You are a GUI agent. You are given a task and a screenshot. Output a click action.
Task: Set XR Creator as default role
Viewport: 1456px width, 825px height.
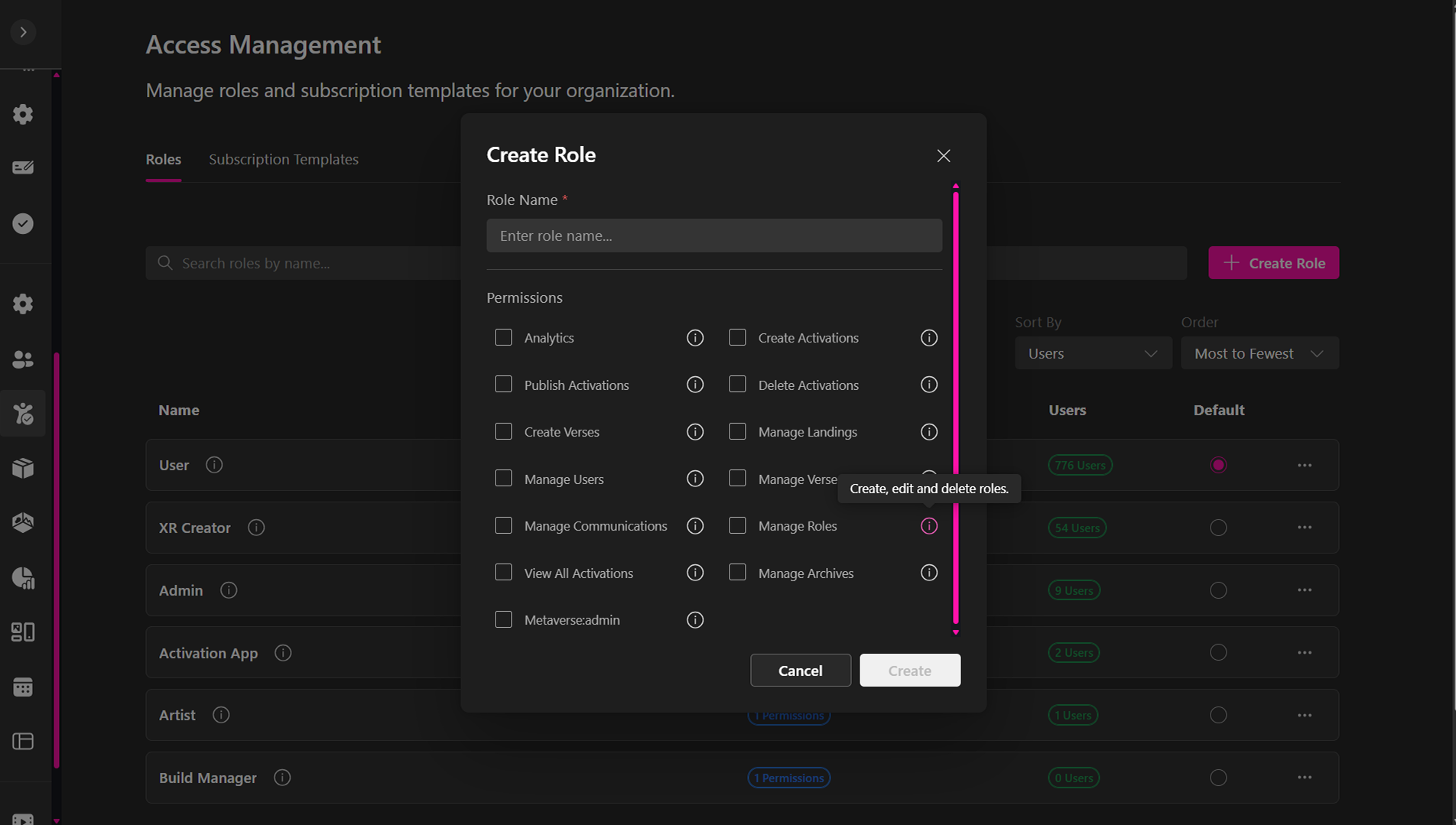[x=1218, y=528]
